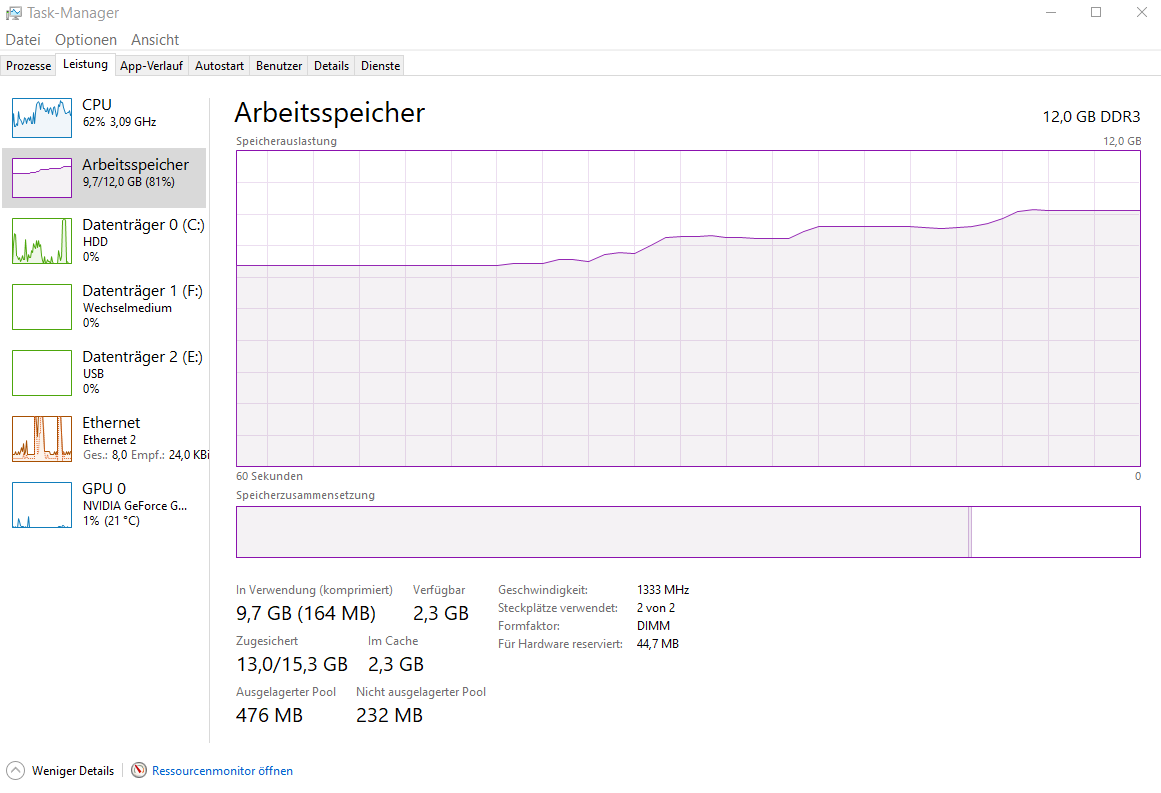Open Datenträger 0 (C:) graph icon
Screen dimensions: 1161x793
pos(42,241)
